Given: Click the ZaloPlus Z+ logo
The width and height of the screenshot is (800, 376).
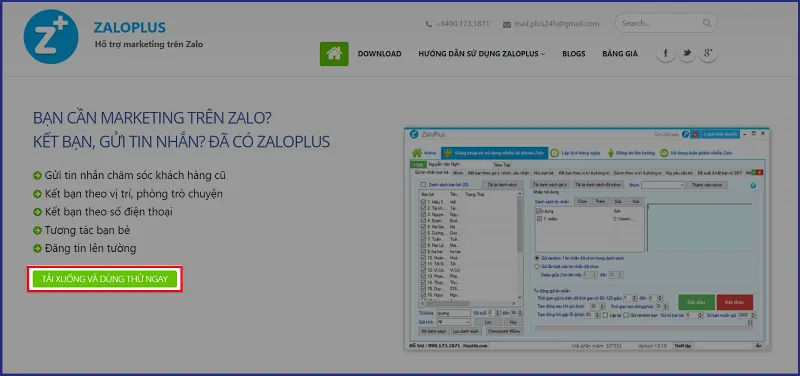Looking at the screenshot, I should (51, 36).
